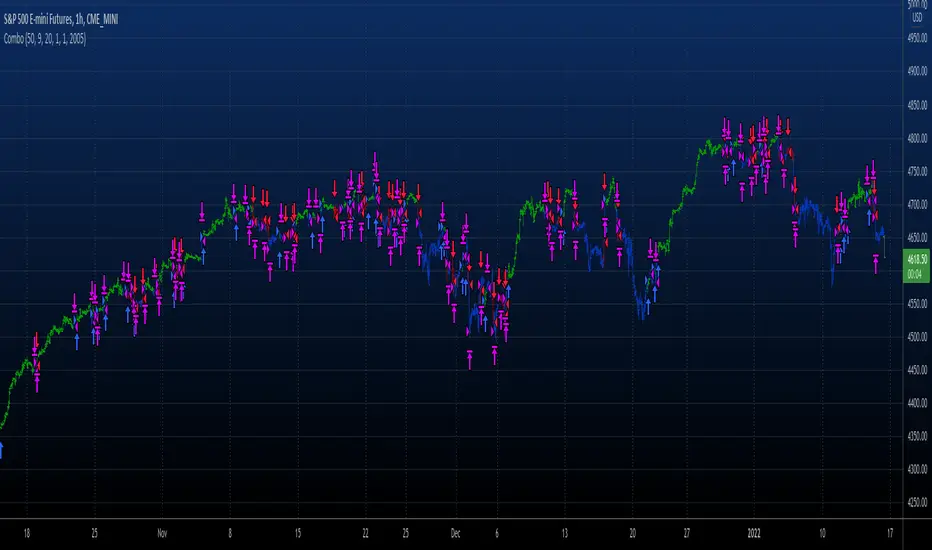Click the 4300.00 price axis label
The height and width of the screenshot is (550, 932).
(x=917, y=469)
